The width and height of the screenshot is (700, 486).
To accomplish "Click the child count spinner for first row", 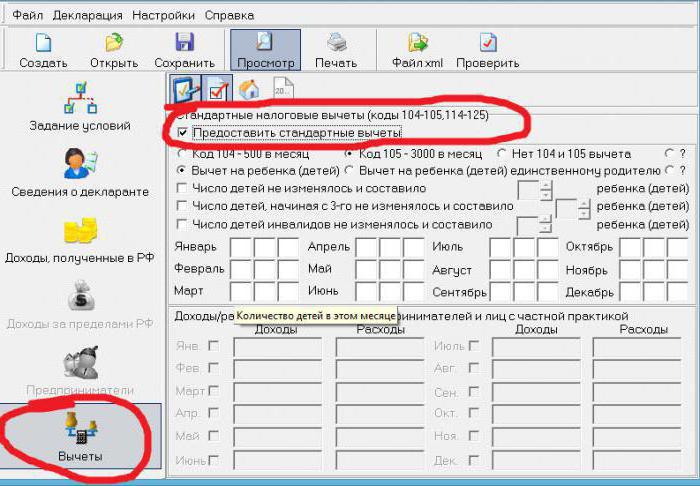I will click(546, 188).
